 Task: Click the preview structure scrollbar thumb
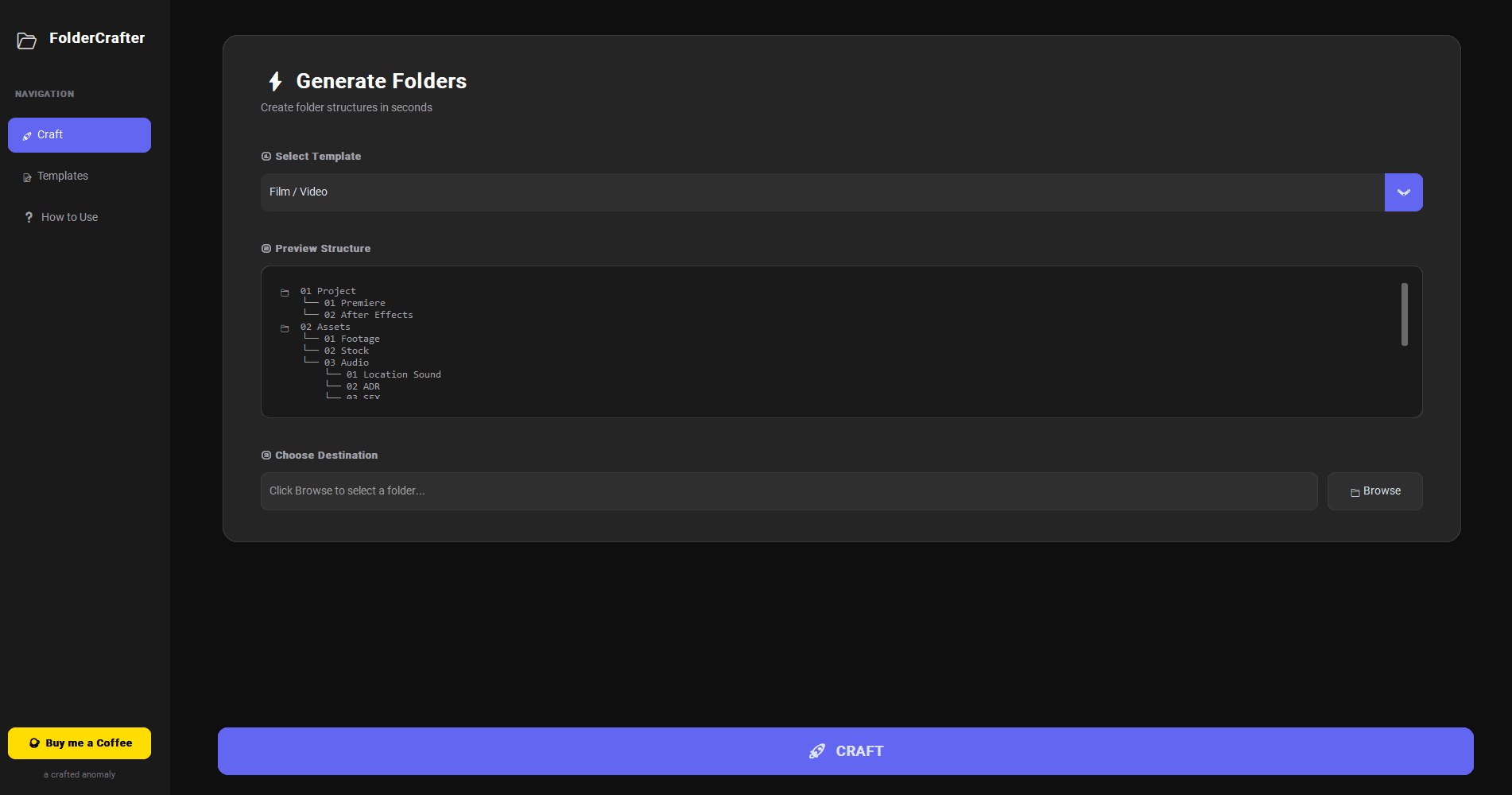tap(1404, 314)
